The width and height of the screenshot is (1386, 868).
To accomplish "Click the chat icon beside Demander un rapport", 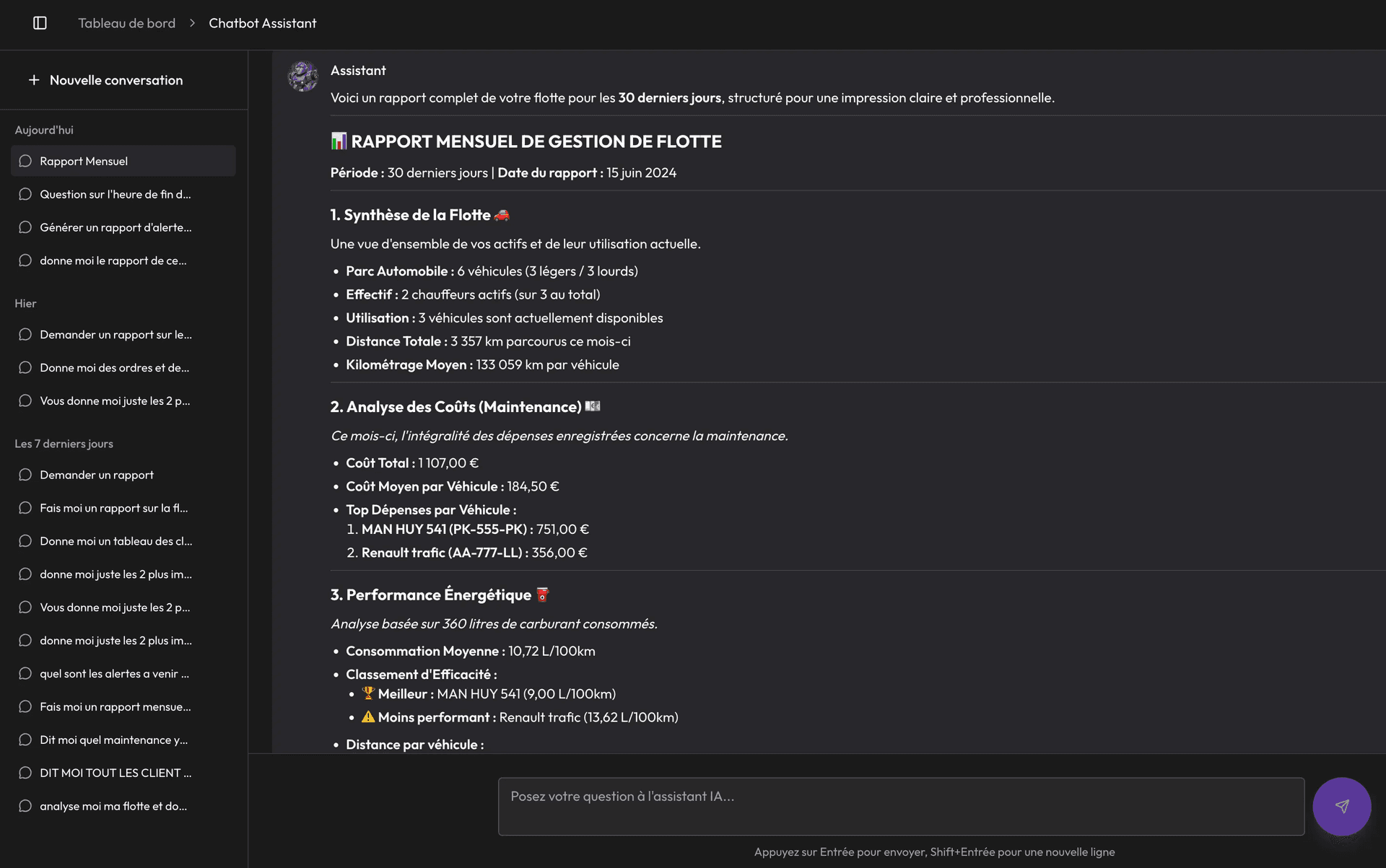I will 25,475.
